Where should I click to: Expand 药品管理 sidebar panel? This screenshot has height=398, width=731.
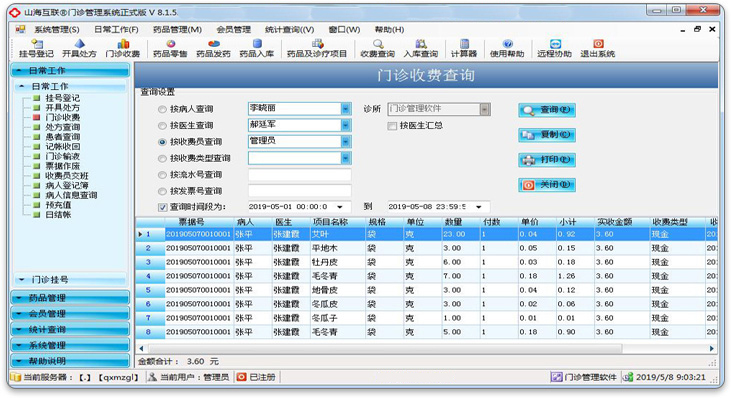tap(70, 298)
